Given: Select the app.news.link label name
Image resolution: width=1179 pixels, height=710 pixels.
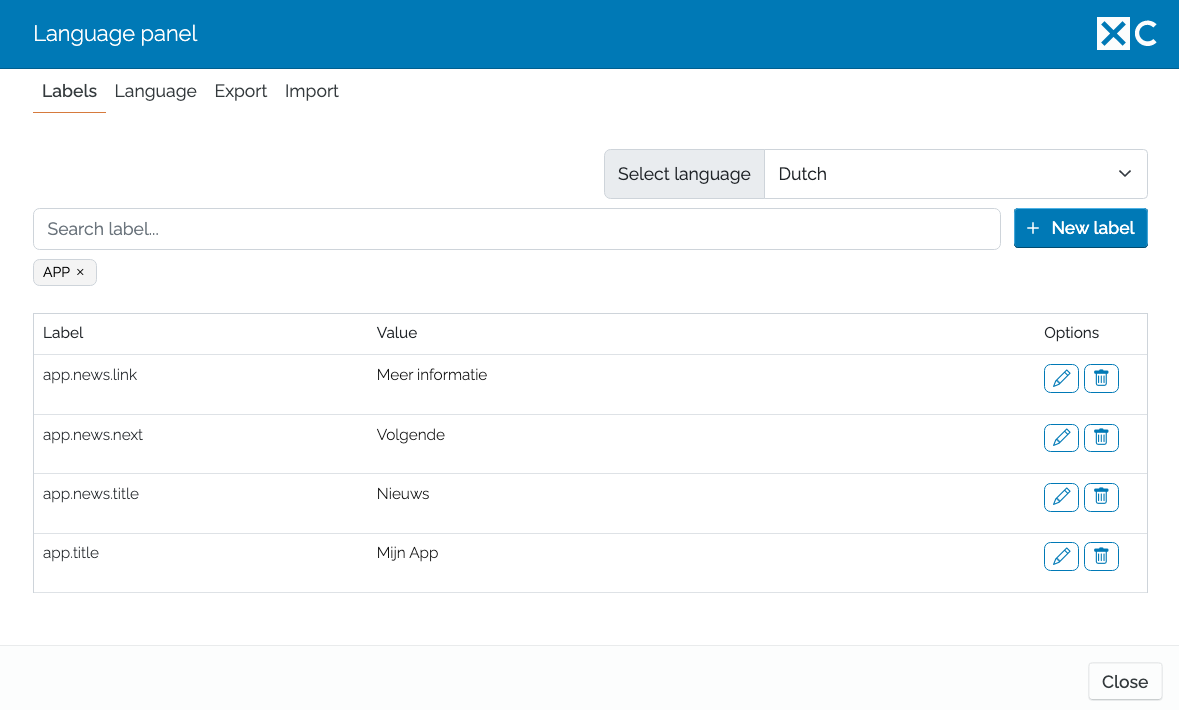Looking at the screenshot, I should click(x=90, y=375).
